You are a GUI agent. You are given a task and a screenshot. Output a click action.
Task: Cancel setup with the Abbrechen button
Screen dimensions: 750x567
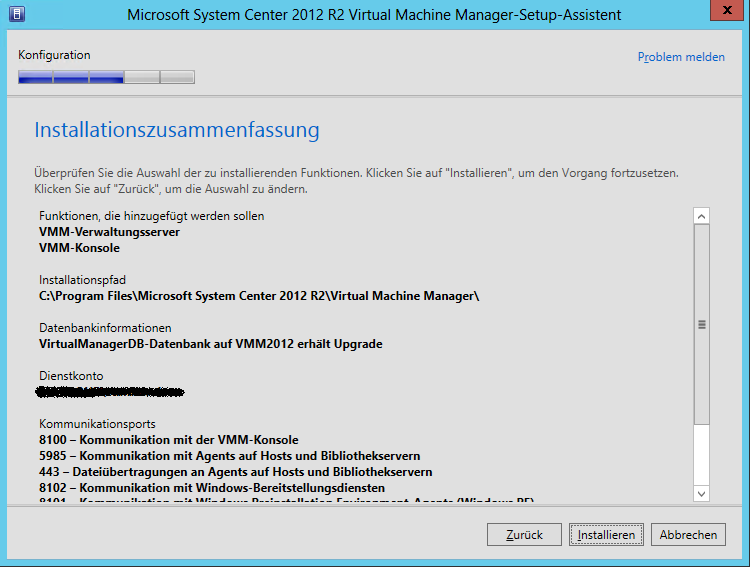coord(688,535)
